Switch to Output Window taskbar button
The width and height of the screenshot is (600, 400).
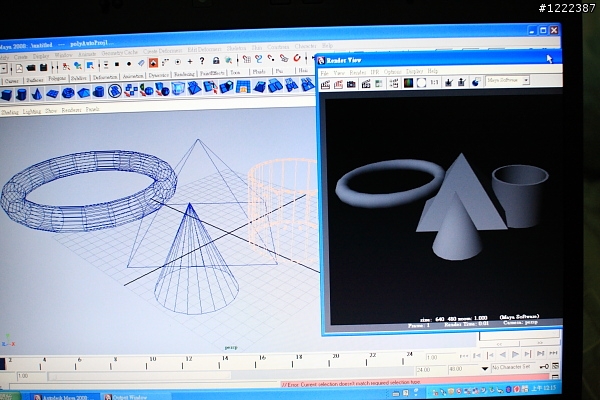135,397
